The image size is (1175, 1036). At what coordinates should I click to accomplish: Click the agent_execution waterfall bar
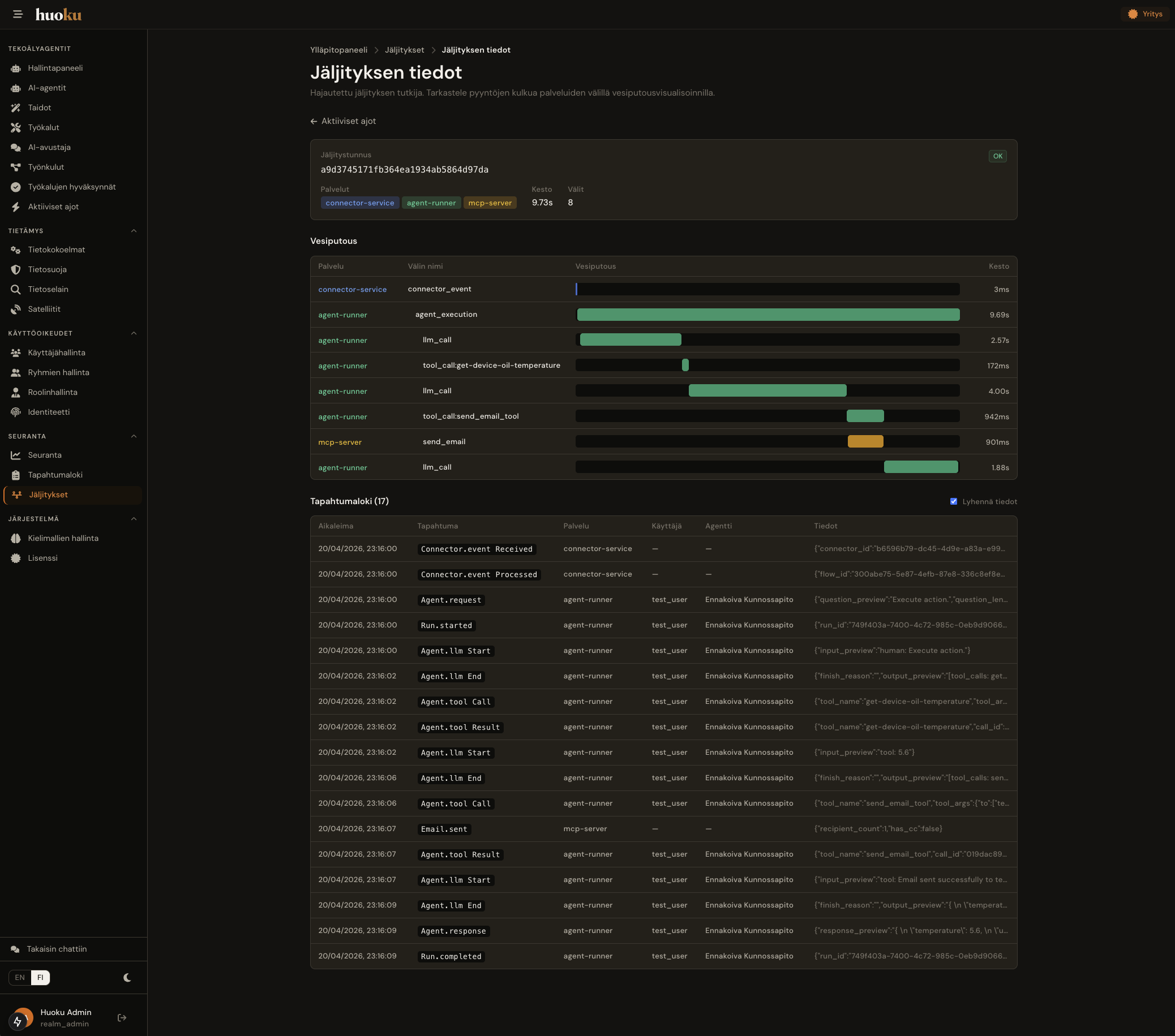click(768, 315)
